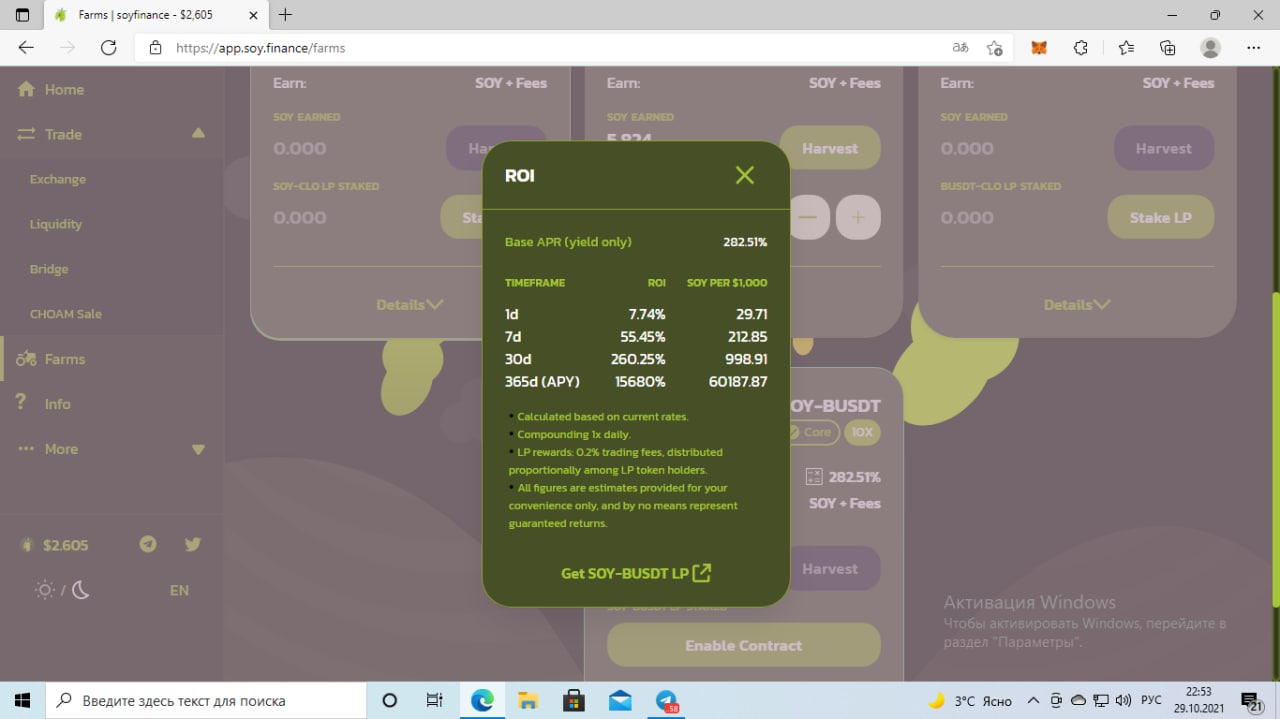Open the translate page icon
The image size is (1280, 719).
[960, 47]
